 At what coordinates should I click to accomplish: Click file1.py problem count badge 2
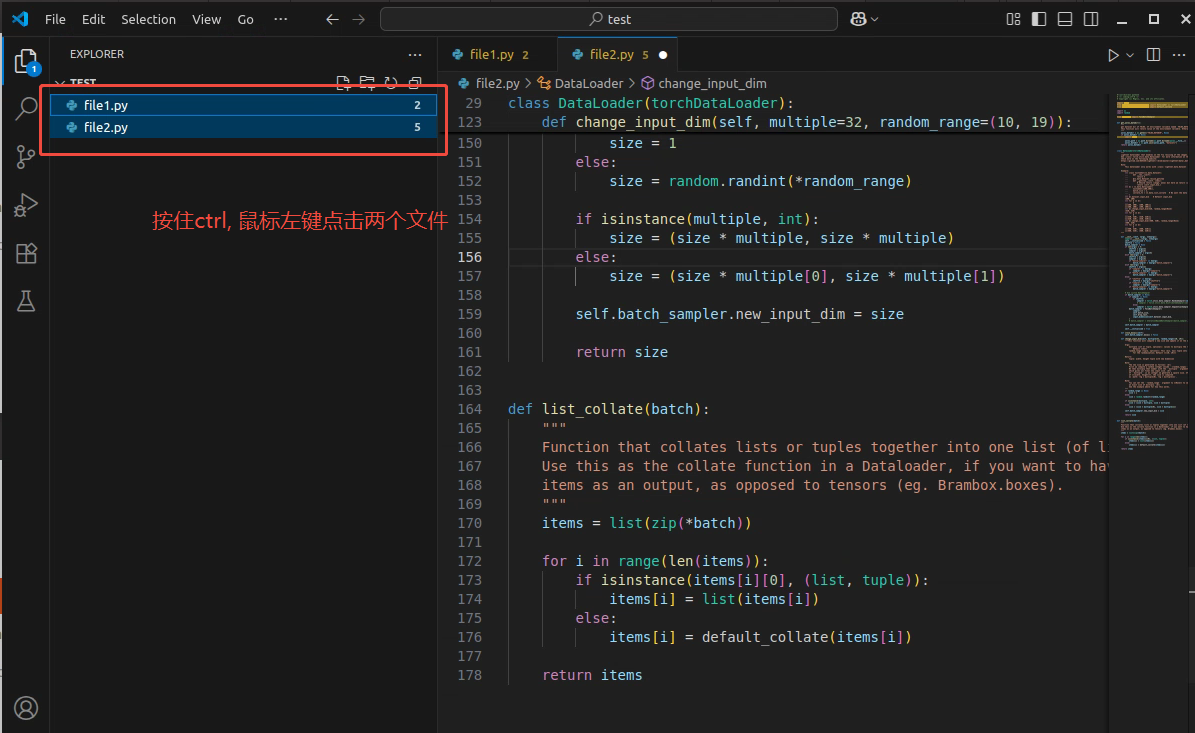(x=417, y=105)
